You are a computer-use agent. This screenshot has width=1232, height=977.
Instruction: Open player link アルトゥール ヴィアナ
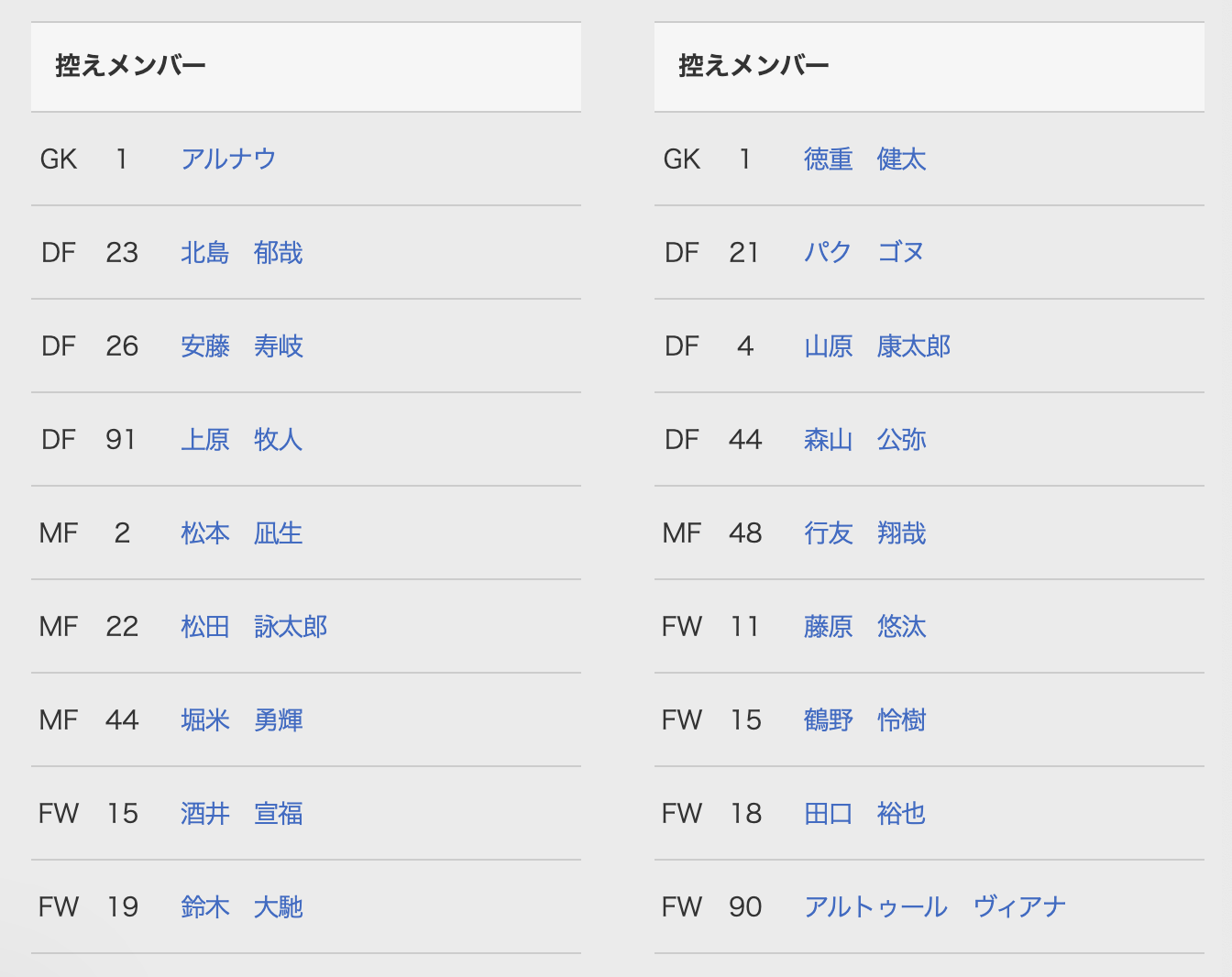[x=935, y=907]
